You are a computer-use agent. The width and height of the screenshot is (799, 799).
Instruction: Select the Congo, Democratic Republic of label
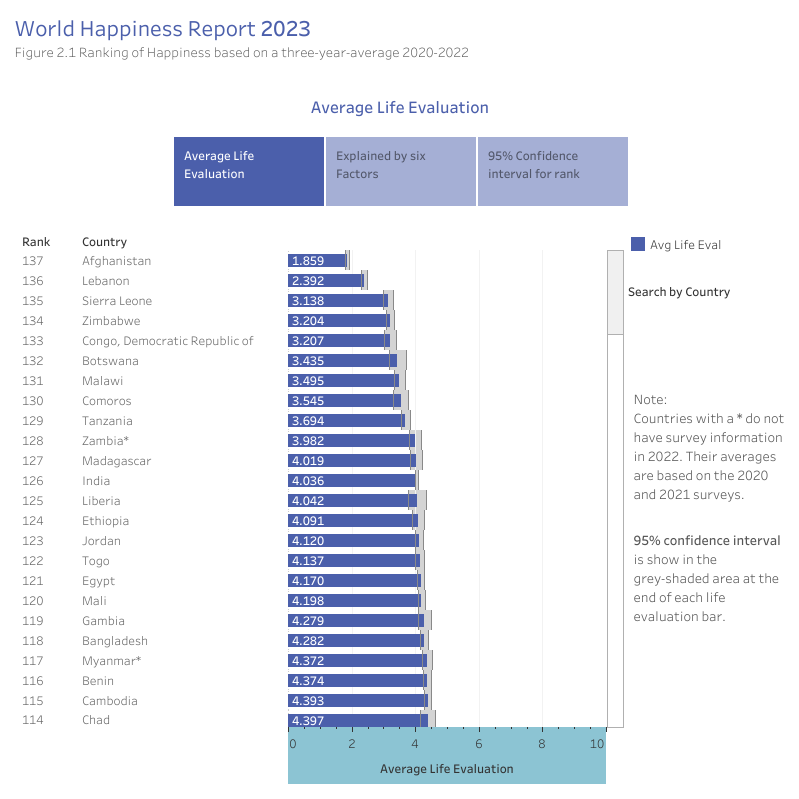[x=167, y=341]
